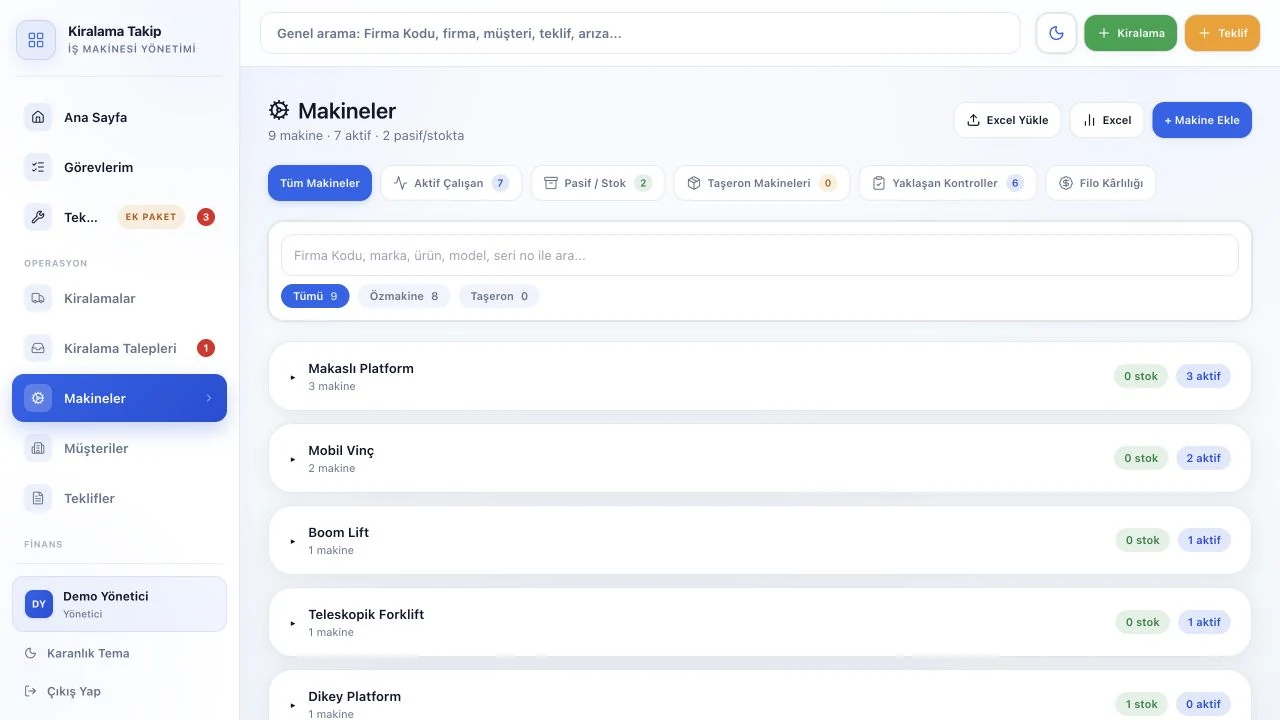
Task: Click the moon icon in the top bar
Action: [1056, 33]
